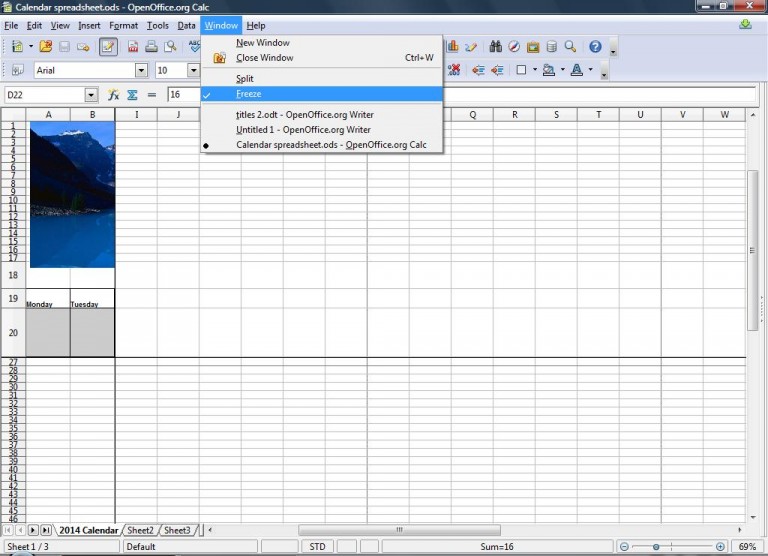
Task: Click the zoom slider handle in status bar
Action: [x=656, y=547]
